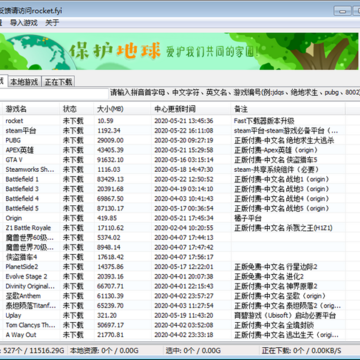Click the update time 2020-05-19 11:43:20
The height and width of the screenshot is (360, 360).
tap(184, 315)
